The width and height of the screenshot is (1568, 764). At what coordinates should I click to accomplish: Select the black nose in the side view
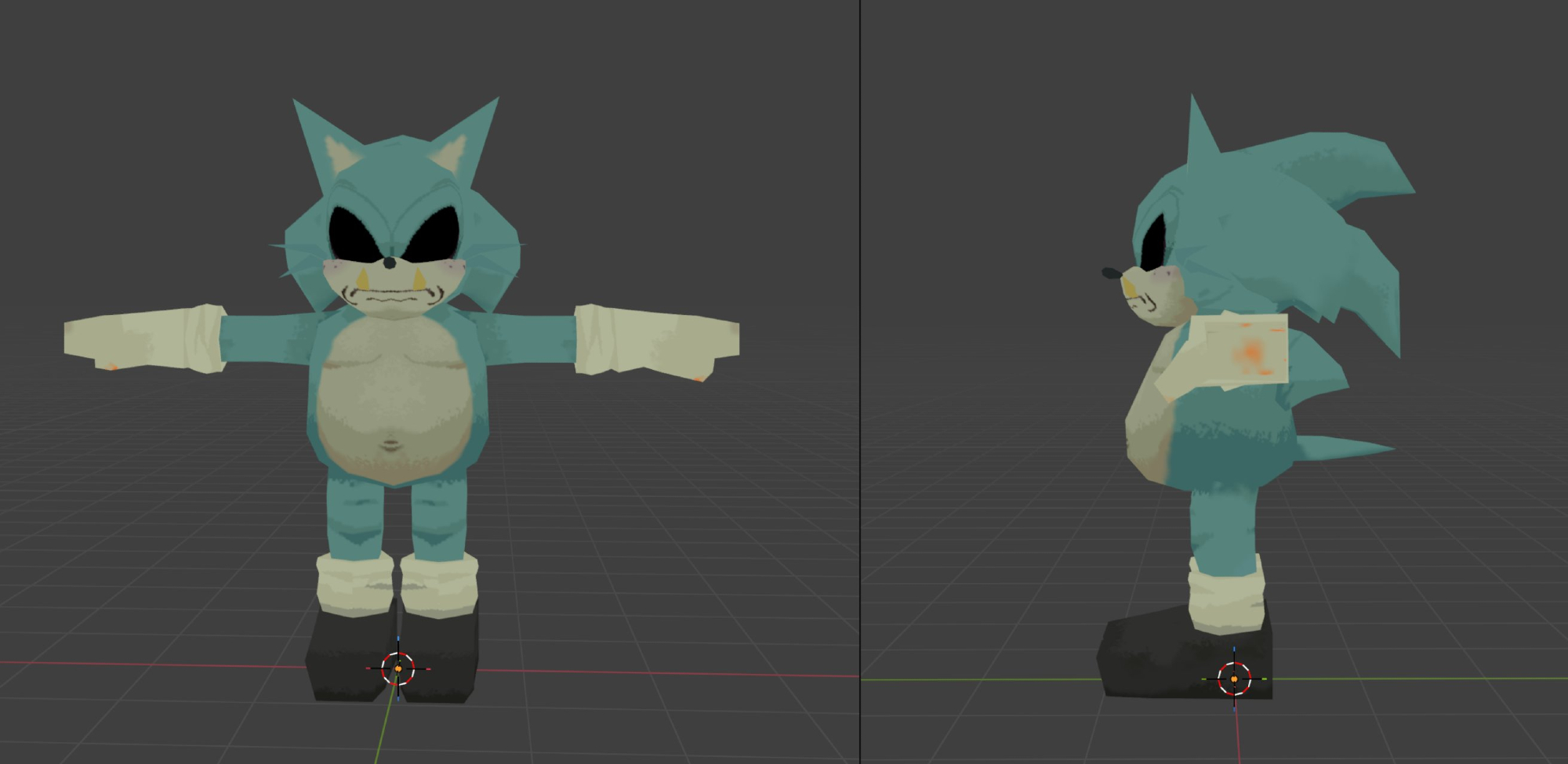click(x=1111, y=273)
